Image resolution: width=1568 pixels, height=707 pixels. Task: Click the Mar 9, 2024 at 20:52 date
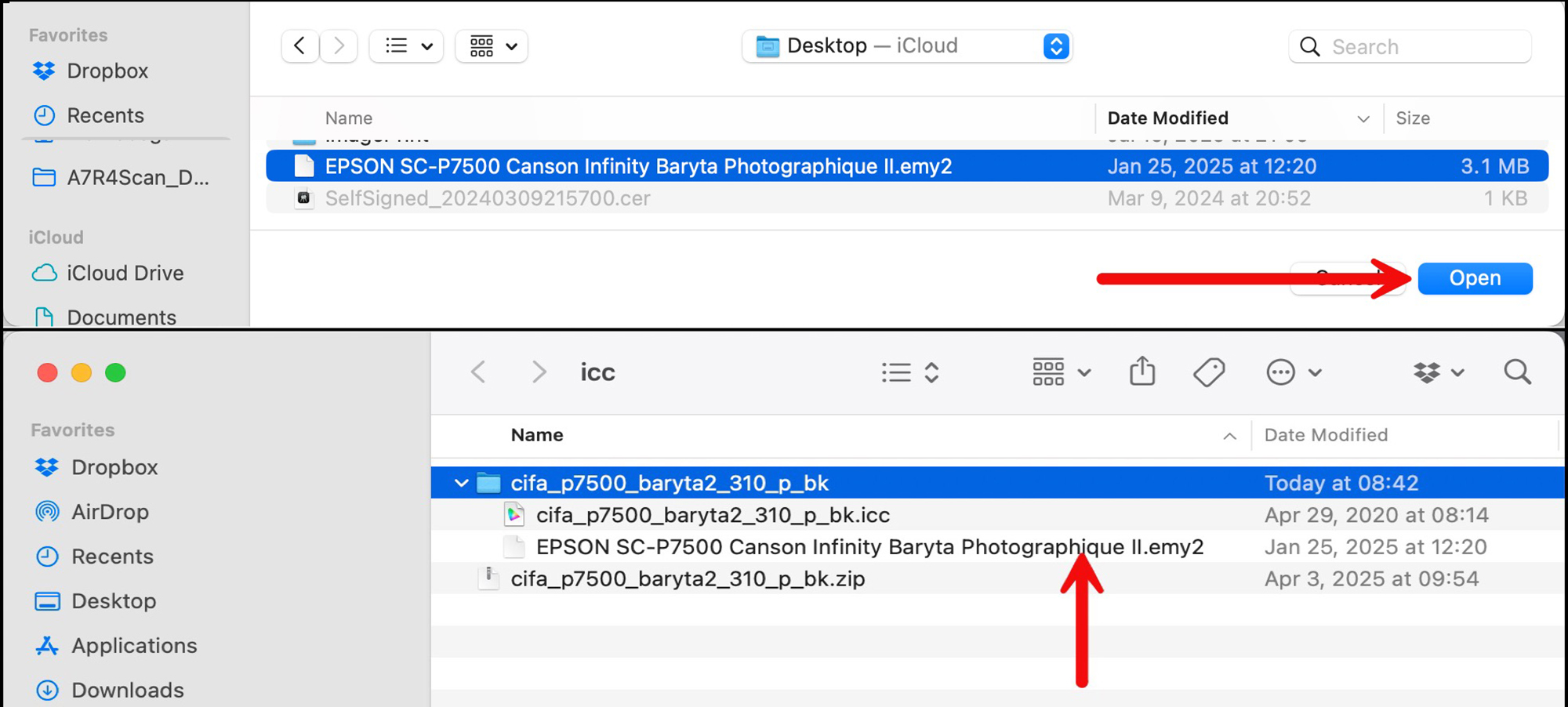tap(1209, 198)
